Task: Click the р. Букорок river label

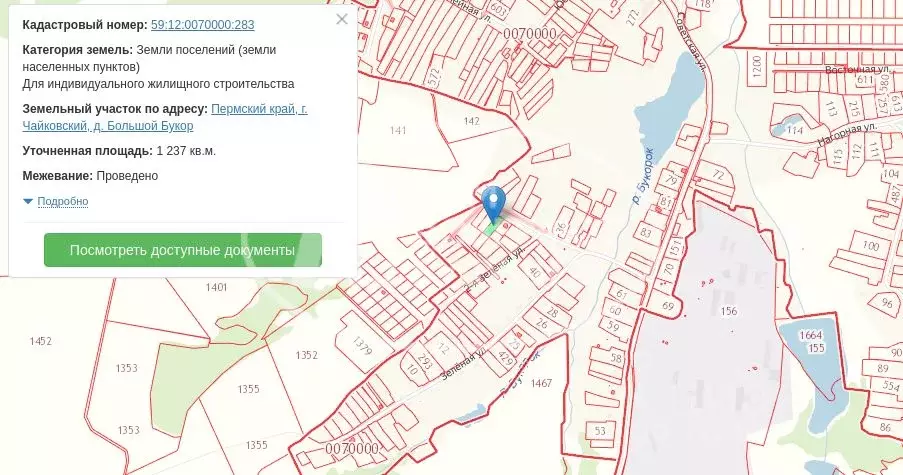Action: [x=644, y=176]
